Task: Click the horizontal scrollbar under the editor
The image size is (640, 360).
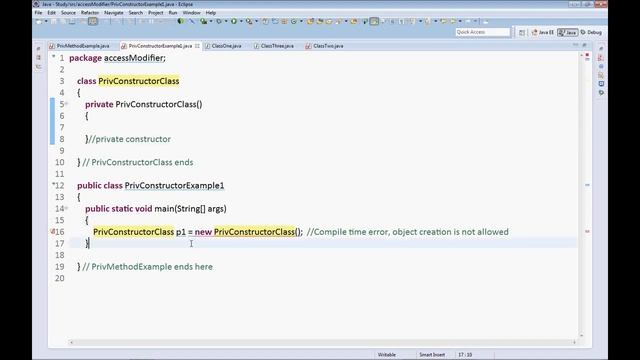Action: [x=322, y=342]
